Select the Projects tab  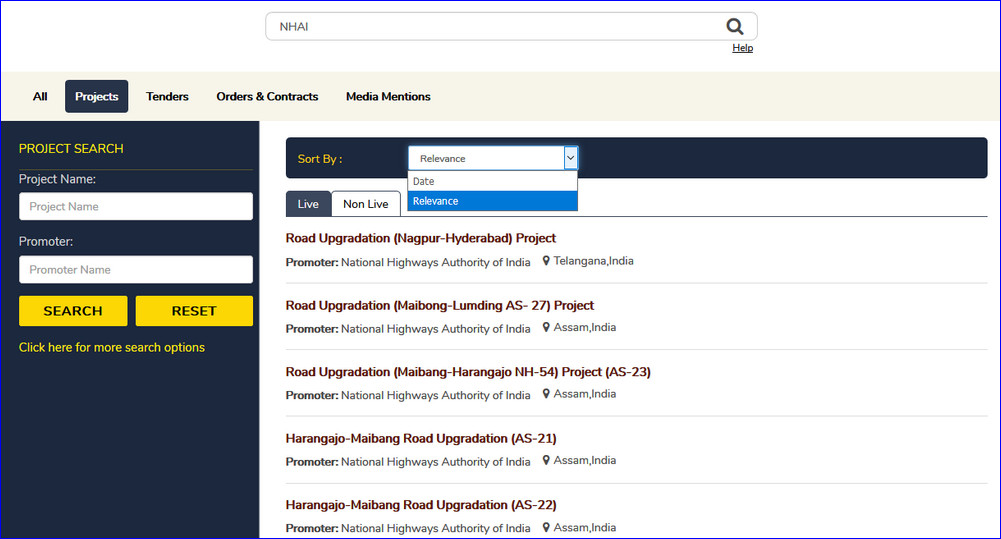coord(97,97)
